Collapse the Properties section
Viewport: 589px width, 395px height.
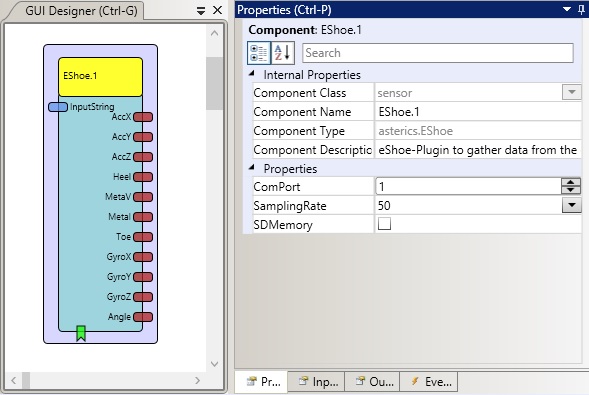[252, 167]
